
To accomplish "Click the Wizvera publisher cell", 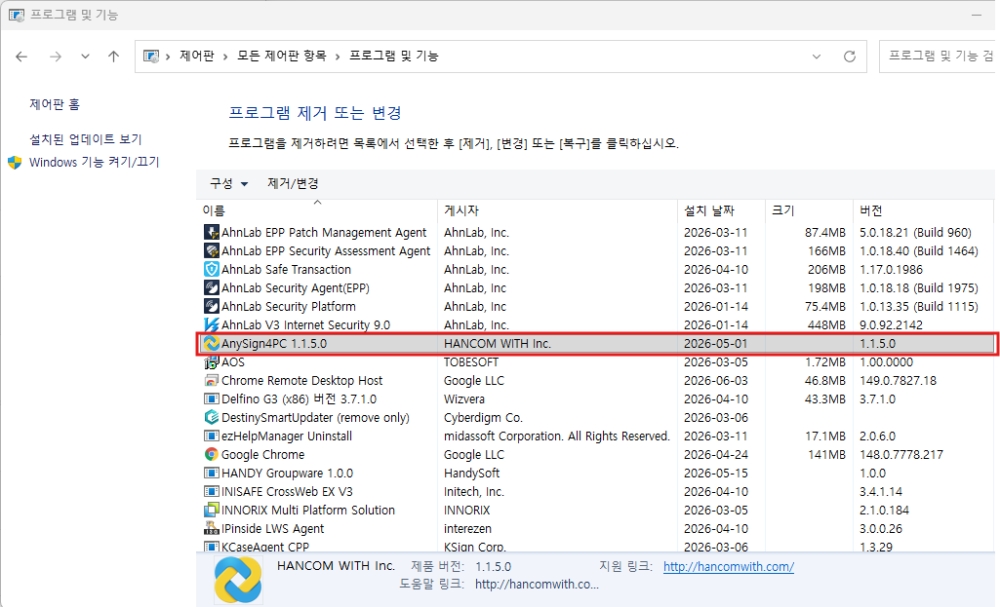I will pos(464,399).
